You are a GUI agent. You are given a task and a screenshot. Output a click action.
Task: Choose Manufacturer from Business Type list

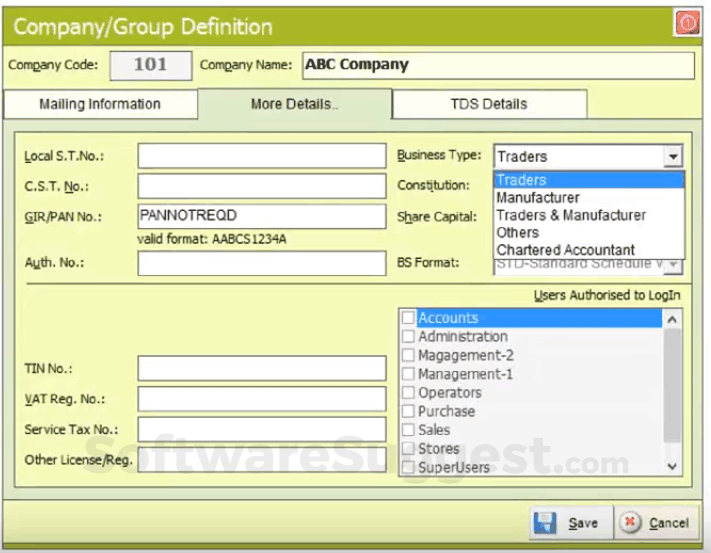coord(538,198)
